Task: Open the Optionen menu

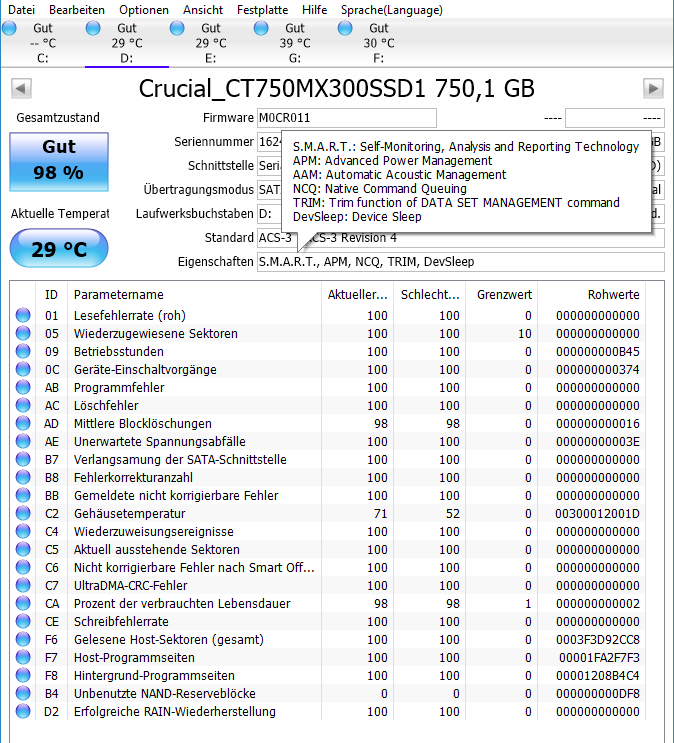Action: coord(144,9)
